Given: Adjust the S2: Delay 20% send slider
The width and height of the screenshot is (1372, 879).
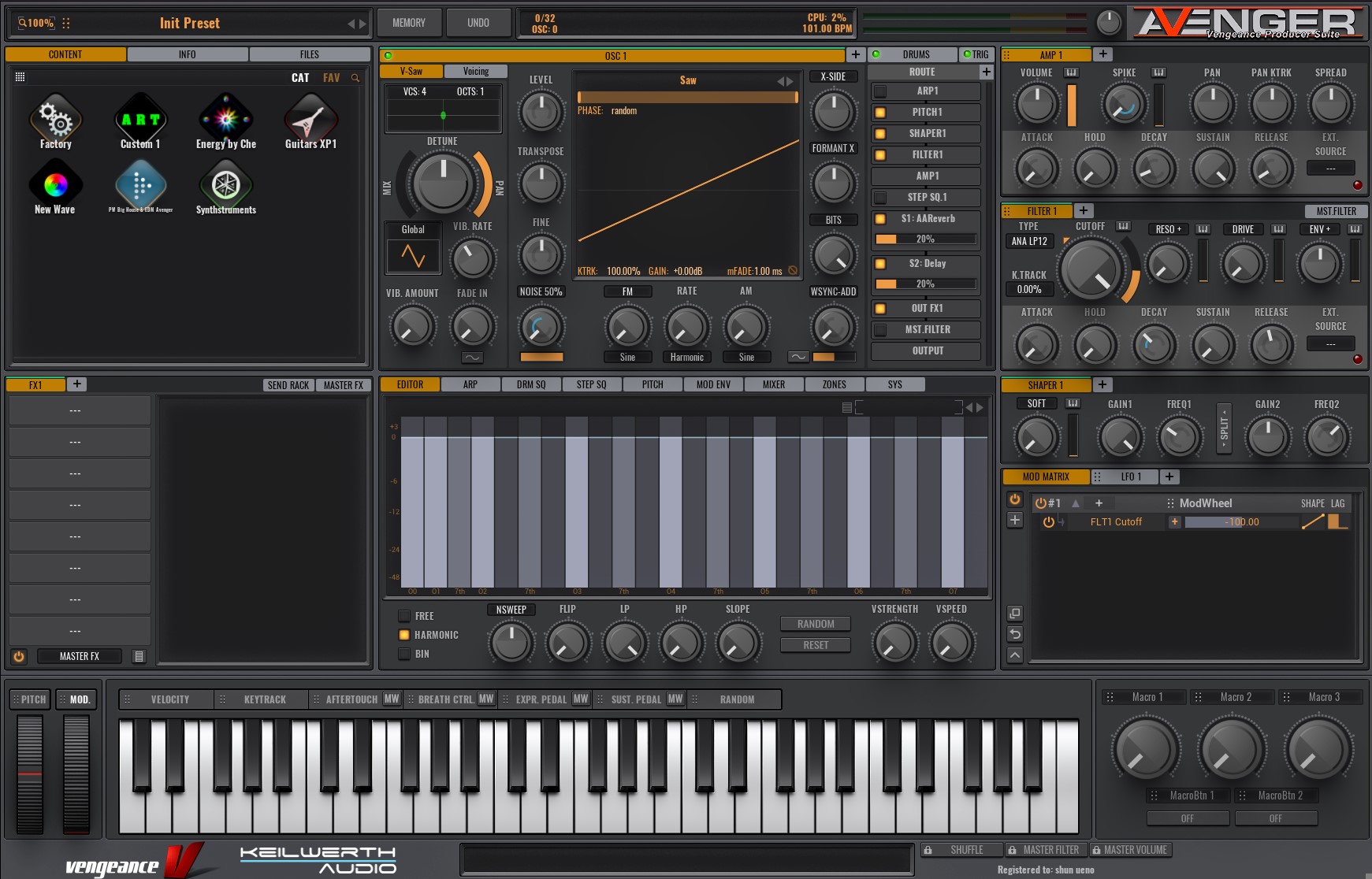Looking at the screenshot, I should pos(926,284).
